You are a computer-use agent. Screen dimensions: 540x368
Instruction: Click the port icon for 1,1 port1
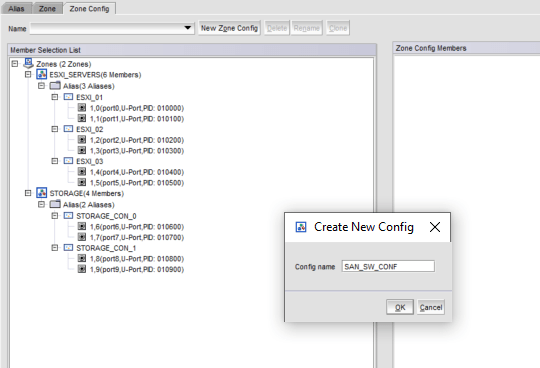tap(82, 118)
